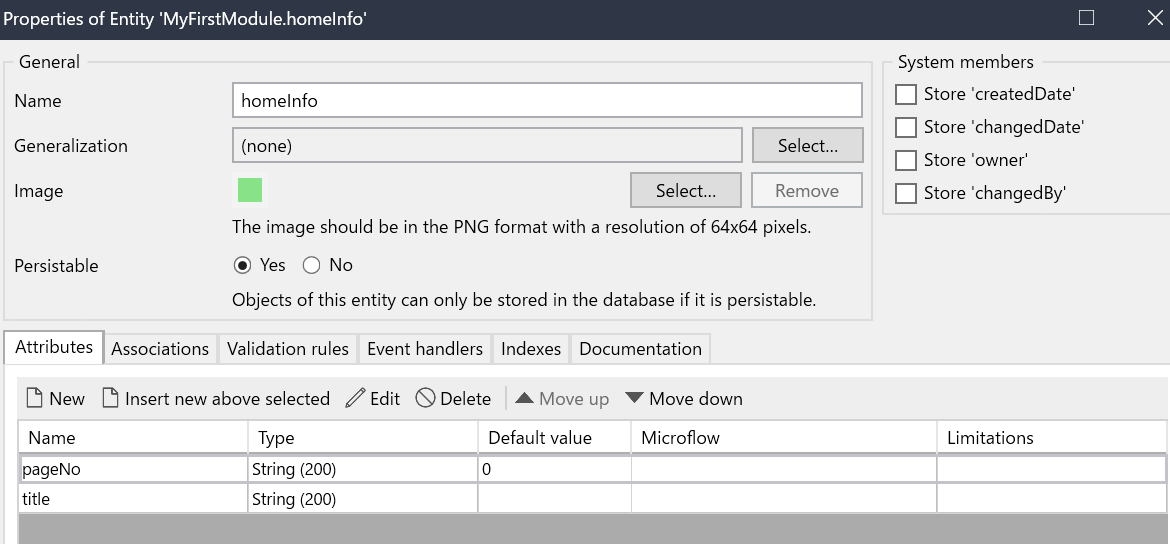Screen dimensions: 1170x544
Task: Select the pageNo attribute row
Action: (134, 469)
